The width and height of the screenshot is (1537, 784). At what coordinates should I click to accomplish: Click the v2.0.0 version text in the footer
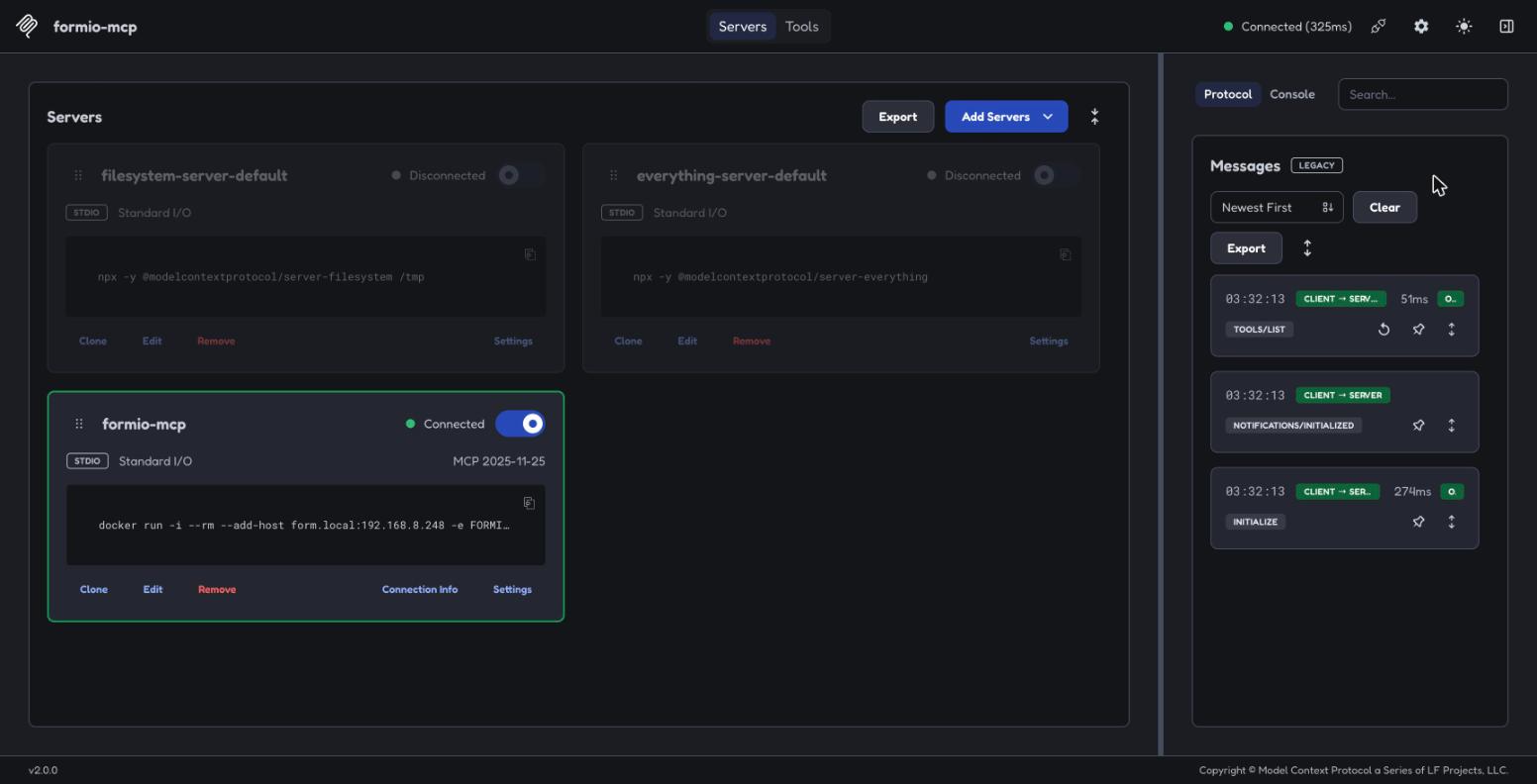(43, 770)
